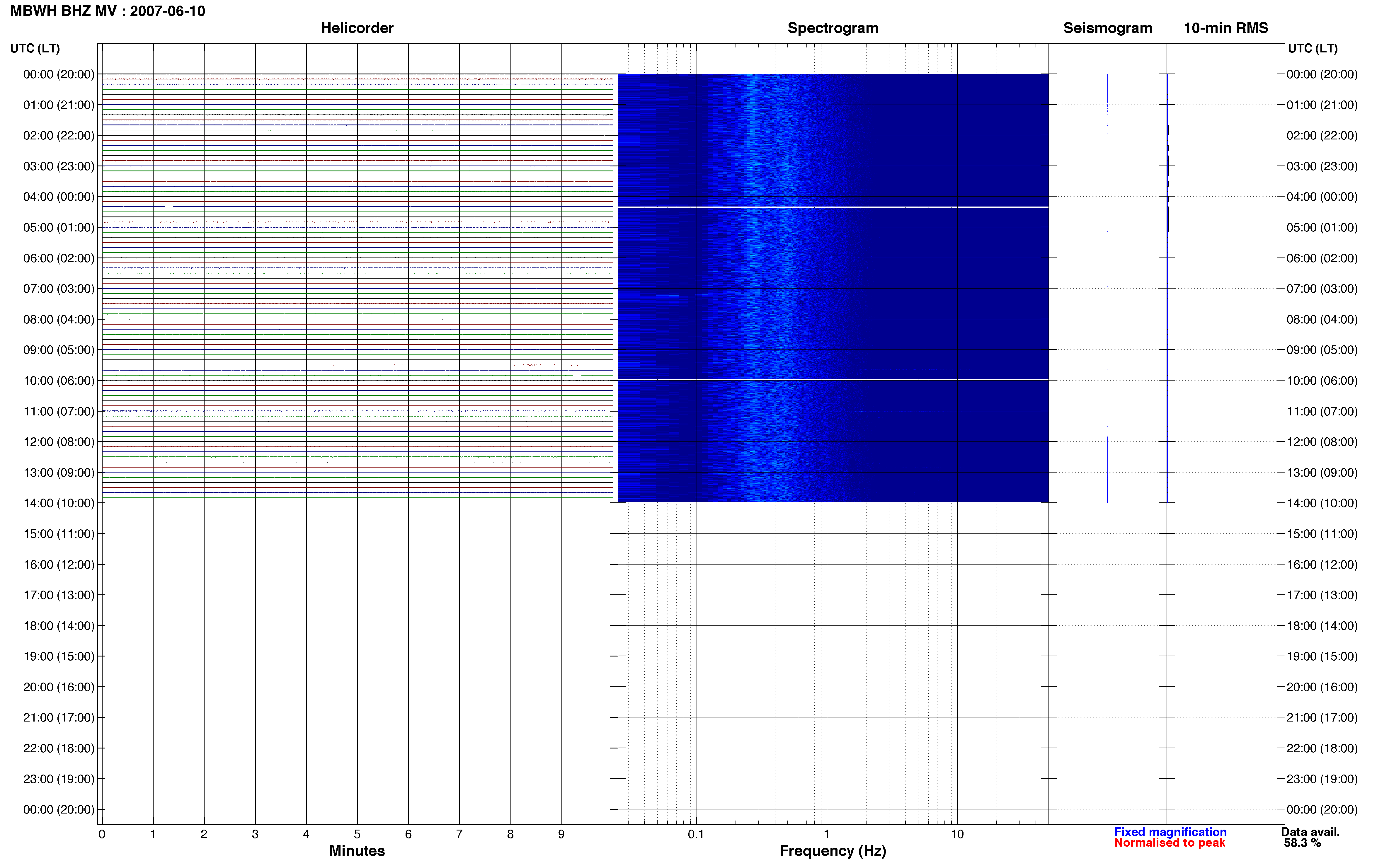Click the "18:00 (14:00)" label beside the 10-min RMS panel

1322,626
